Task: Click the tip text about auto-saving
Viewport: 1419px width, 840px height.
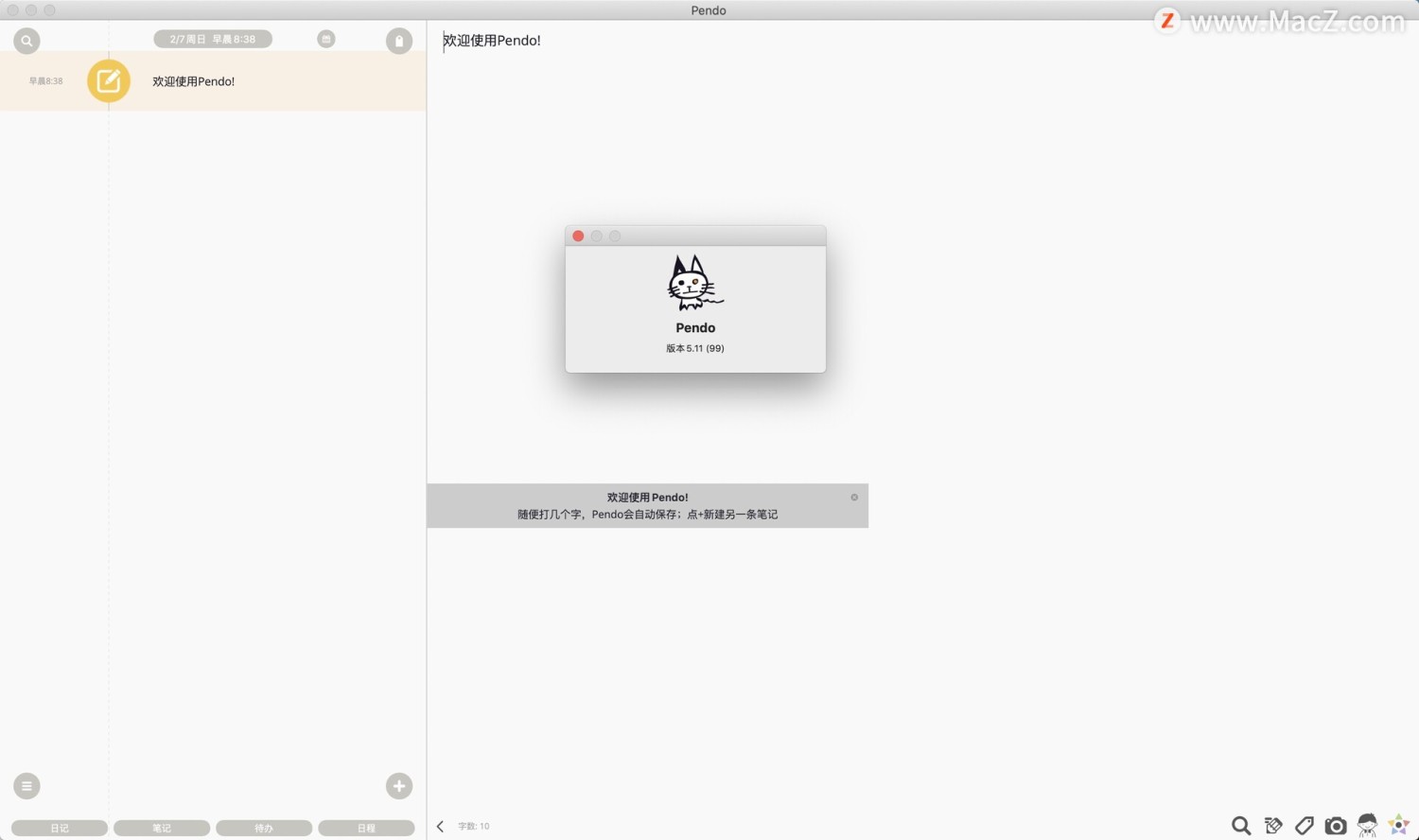Action: click(x=647, y=515)
